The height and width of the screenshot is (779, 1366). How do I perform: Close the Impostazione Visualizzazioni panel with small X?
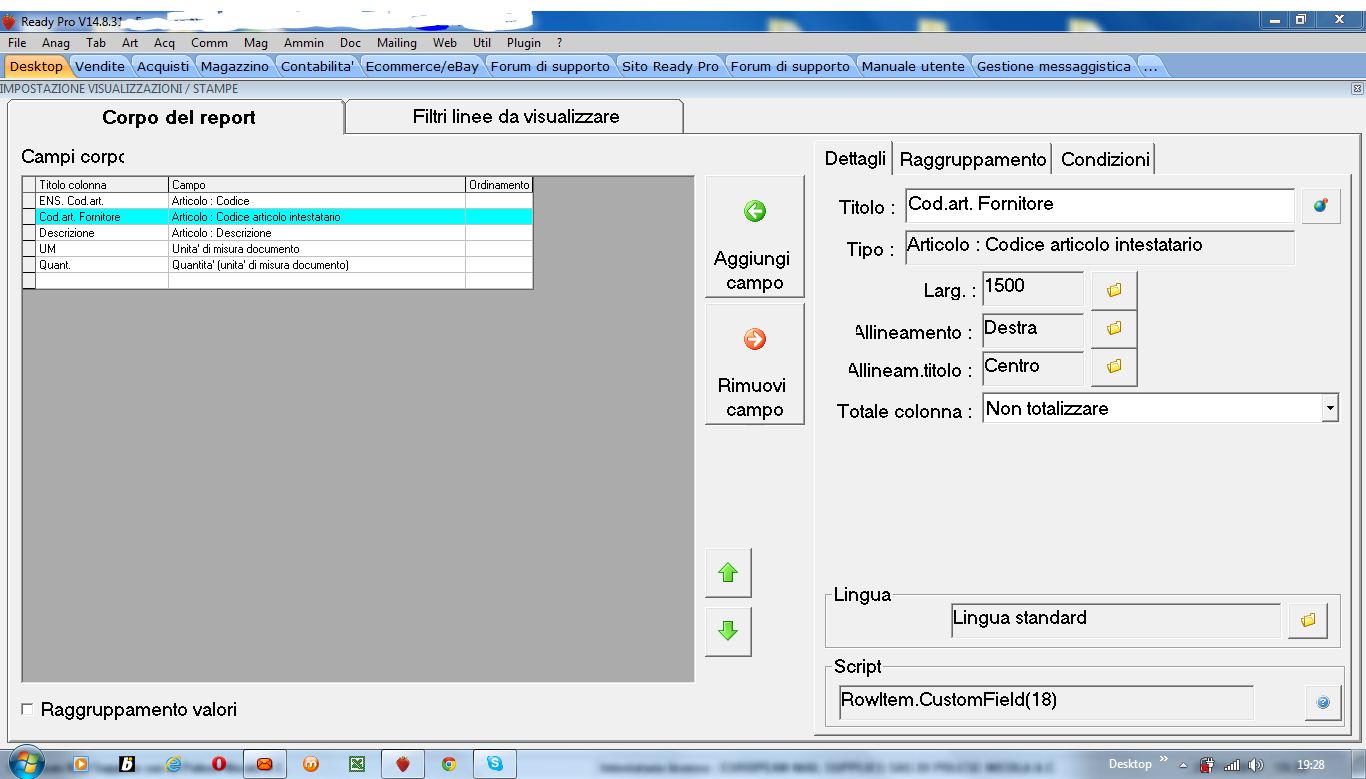pyautogui.click(x=1357, y=89)
